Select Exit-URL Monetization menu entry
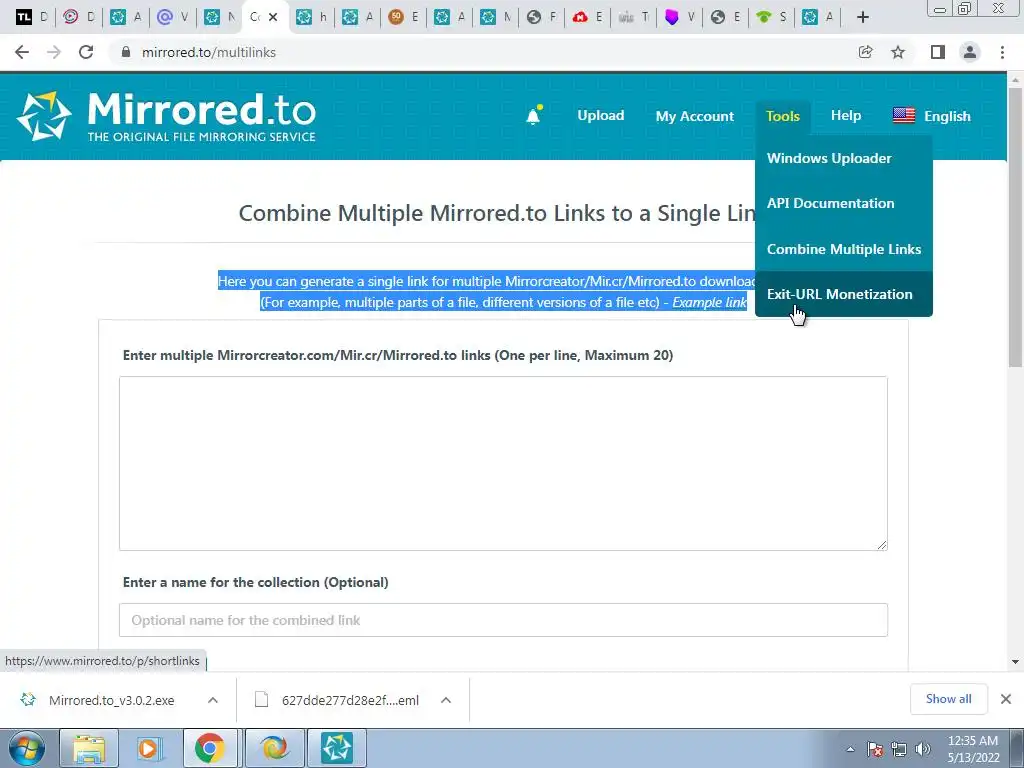 tap(840, 294)
